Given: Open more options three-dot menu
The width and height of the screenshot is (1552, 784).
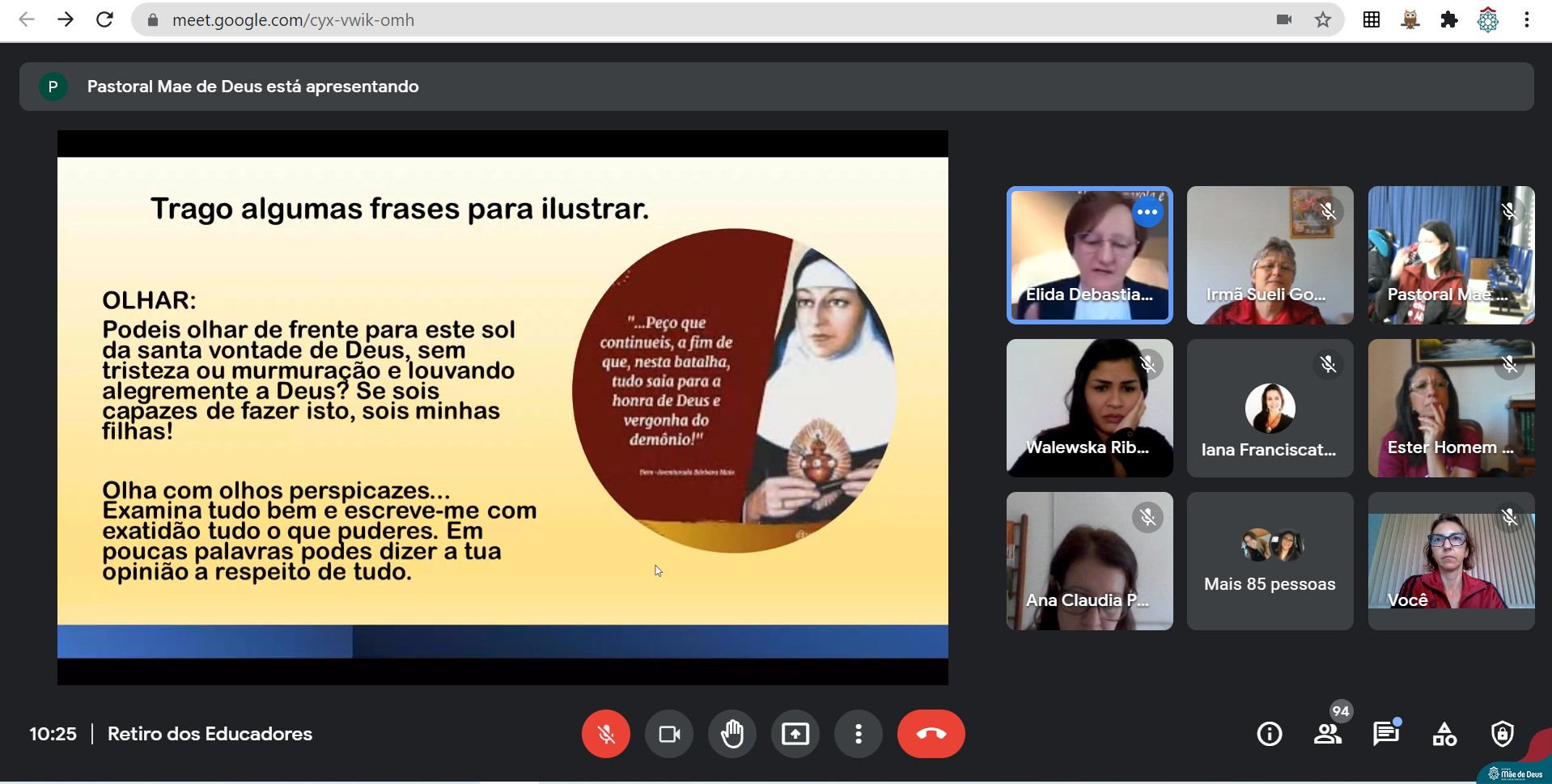Looking at the screenshot, I should coord(858,734).
